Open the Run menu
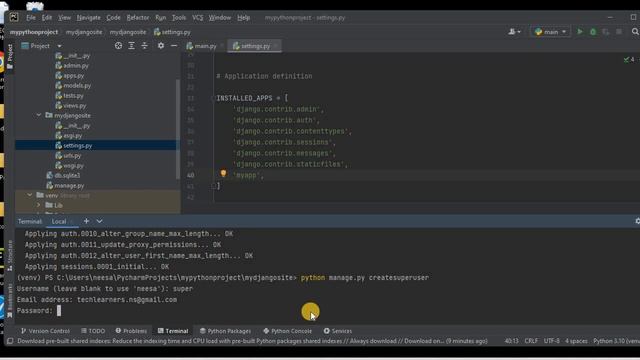Viewport: 640px width, 360px height. click(161, 18)
